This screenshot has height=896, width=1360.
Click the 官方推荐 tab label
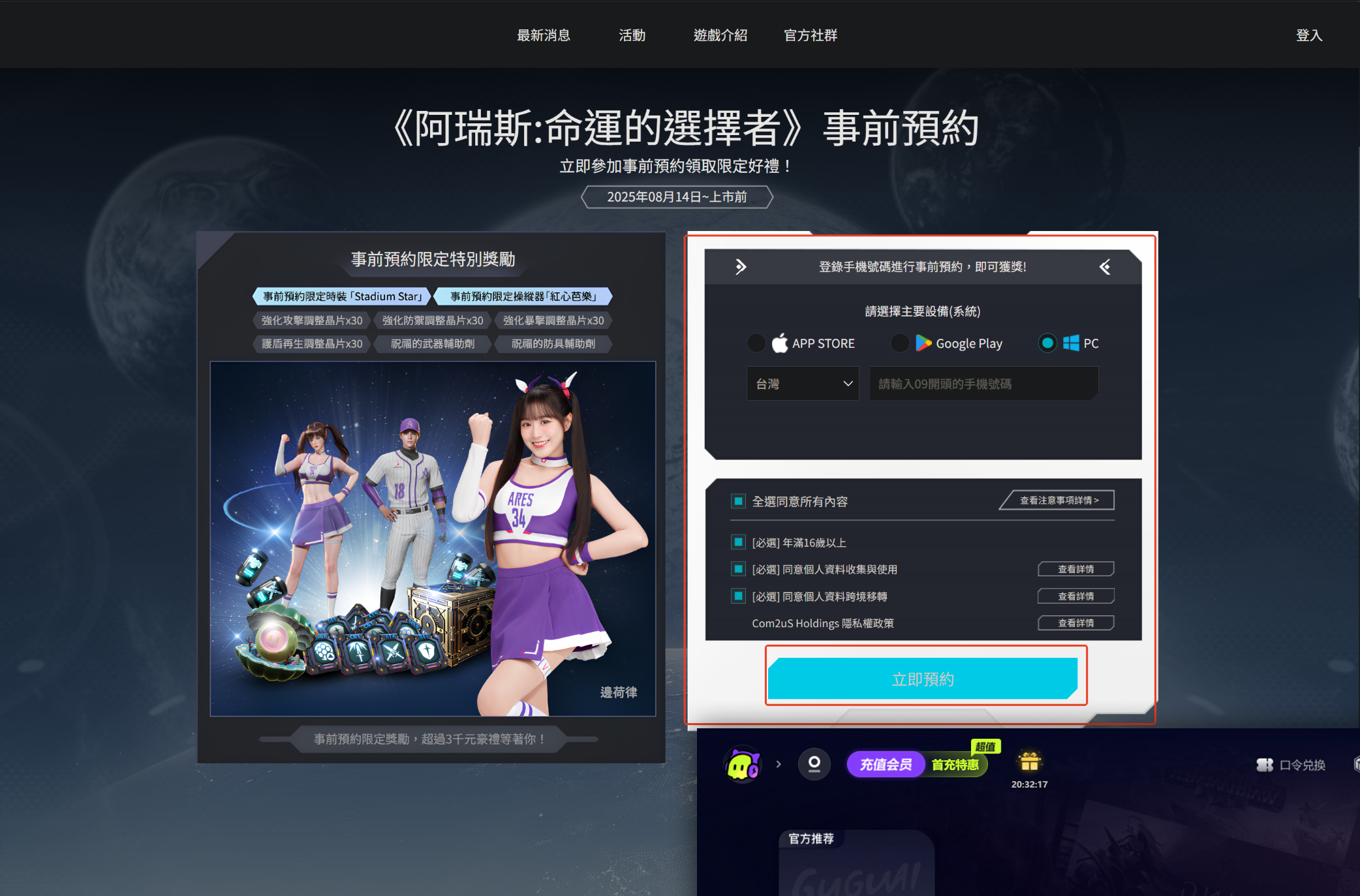(811, 839)
